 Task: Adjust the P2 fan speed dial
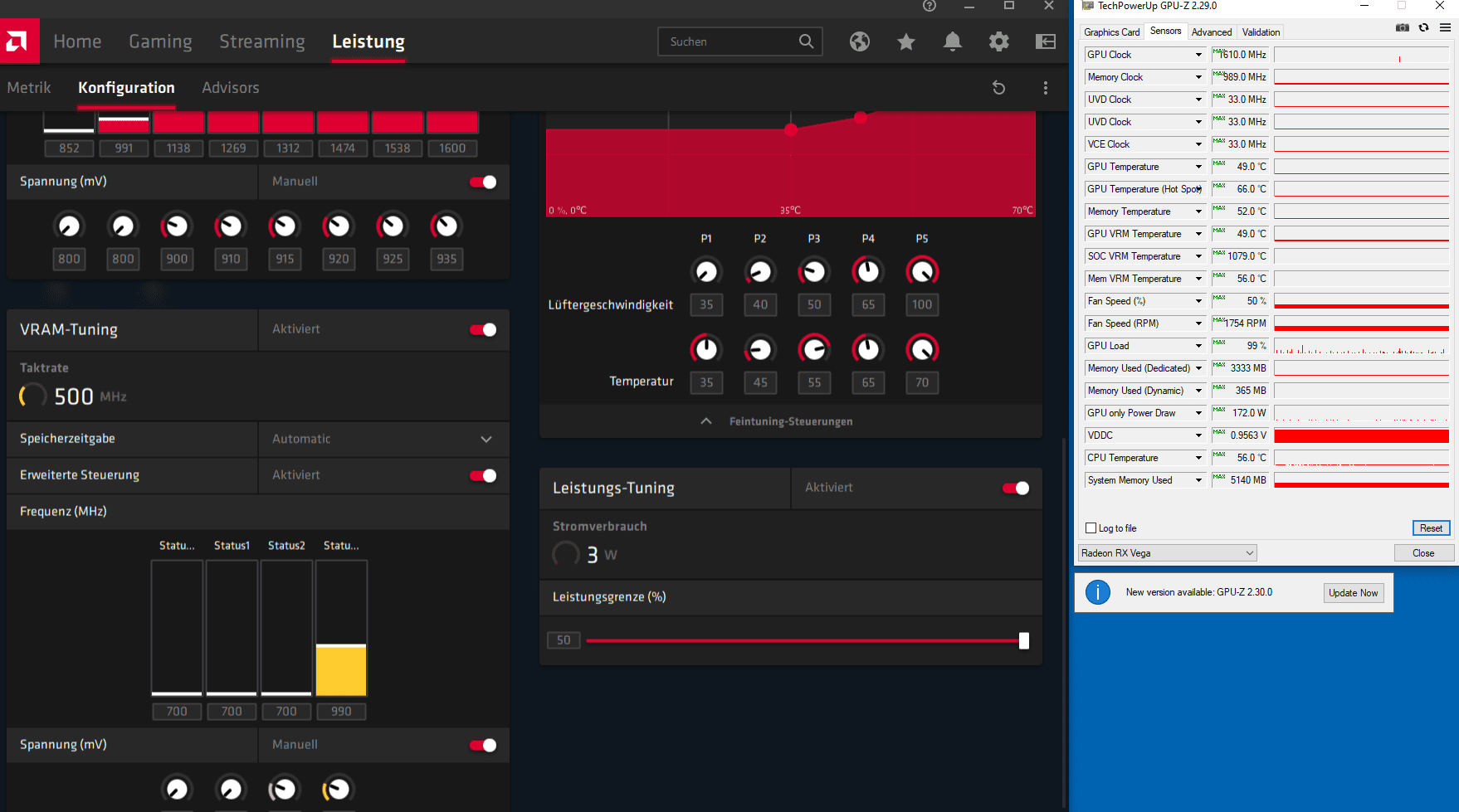[x=760, y=271]
